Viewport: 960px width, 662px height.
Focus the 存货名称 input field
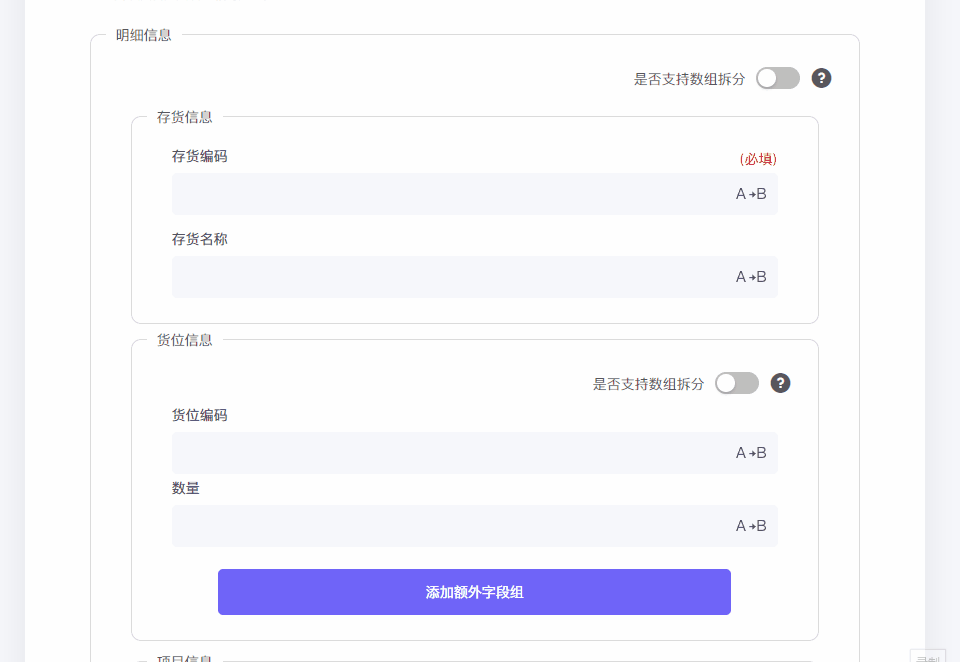tap(450, 277)
